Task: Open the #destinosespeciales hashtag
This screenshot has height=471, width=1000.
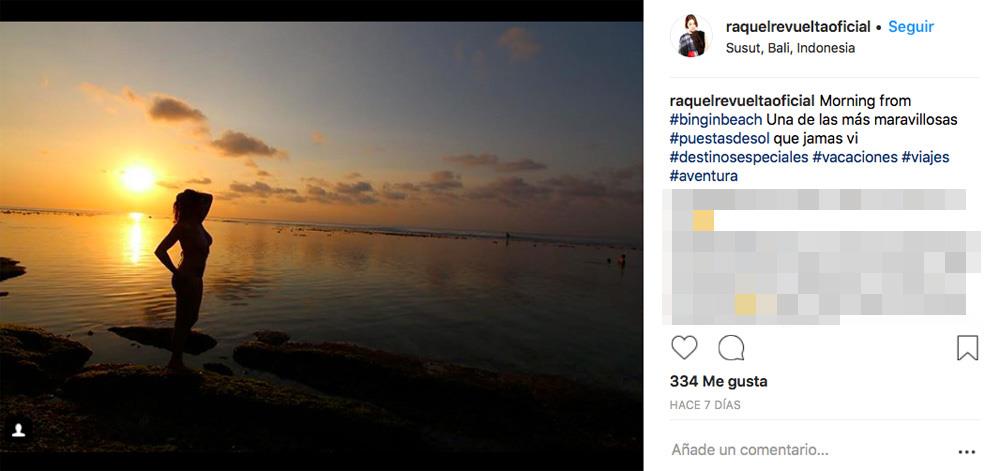Action: pos(738,158)
